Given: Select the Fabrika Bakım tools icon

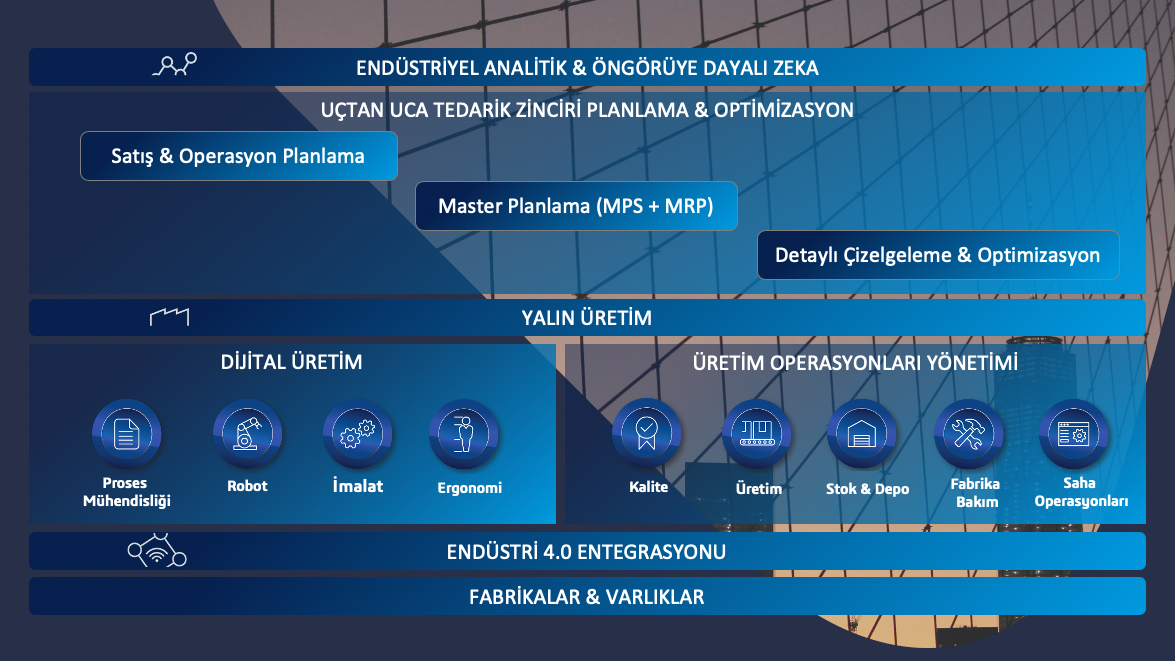Looking at the screenshot, I should [969, 435].
